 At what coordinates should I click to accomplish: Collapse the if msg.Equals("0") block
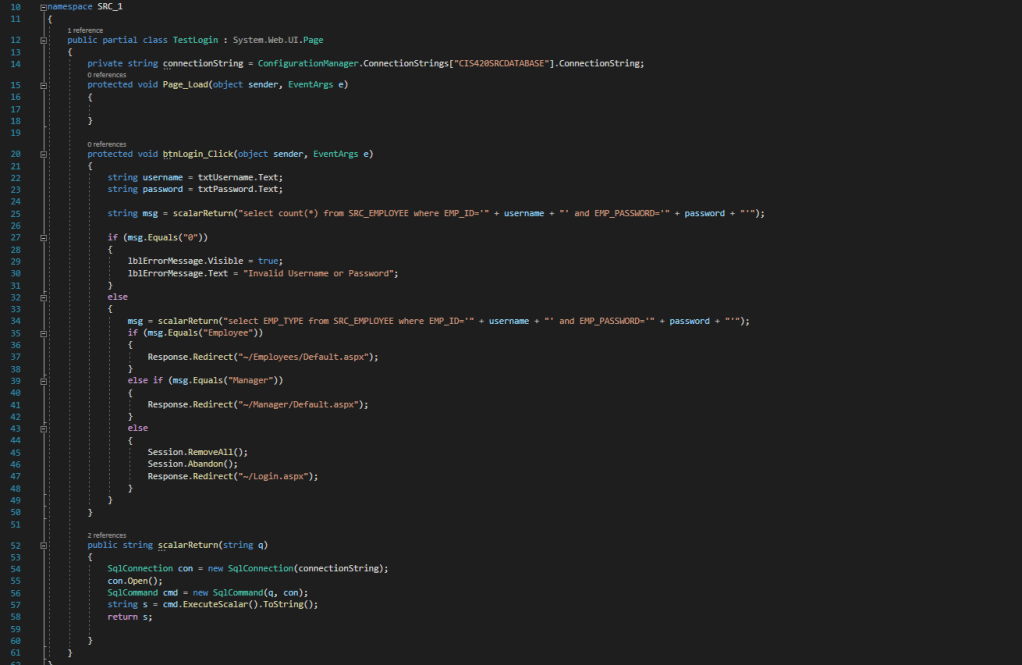coord(43,237)
